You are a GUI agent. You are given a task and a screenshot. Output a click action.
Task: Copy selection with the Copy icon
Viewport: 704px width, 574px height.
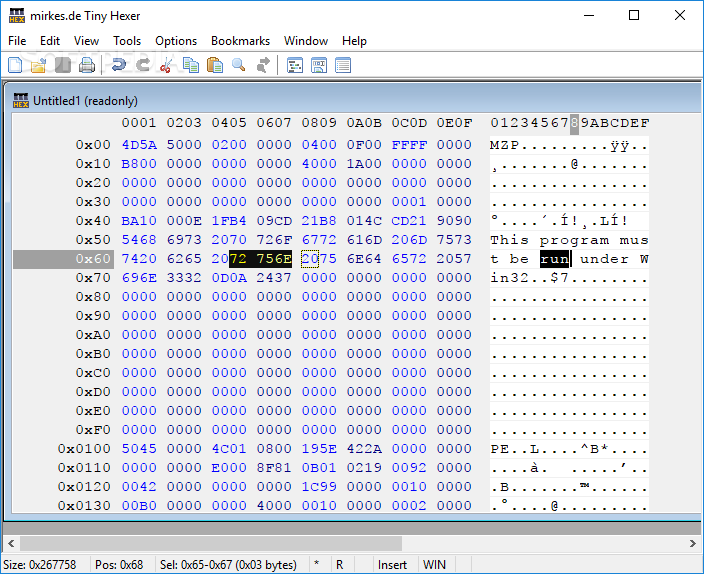click(x=191, y=66)
